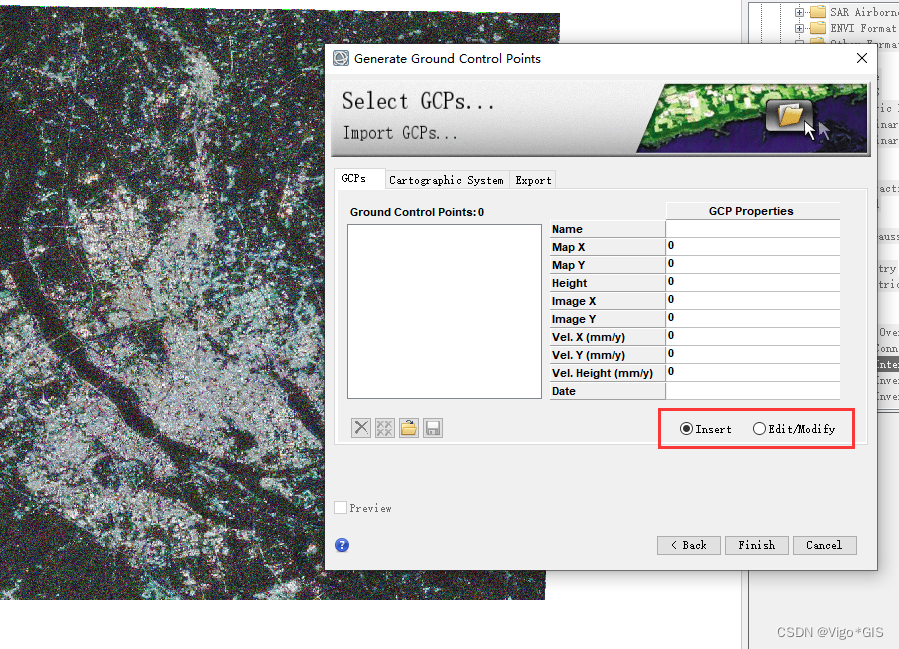Click the GCP Properties column header

(x=752, y=211)
